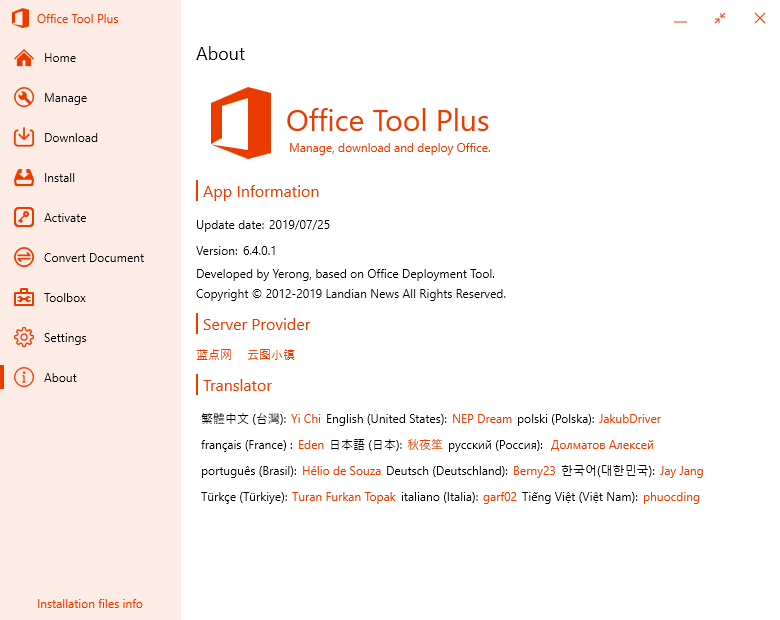Screen dimensions: 780x620
Task: Open translator link garf02
Action: coord(499,497)
